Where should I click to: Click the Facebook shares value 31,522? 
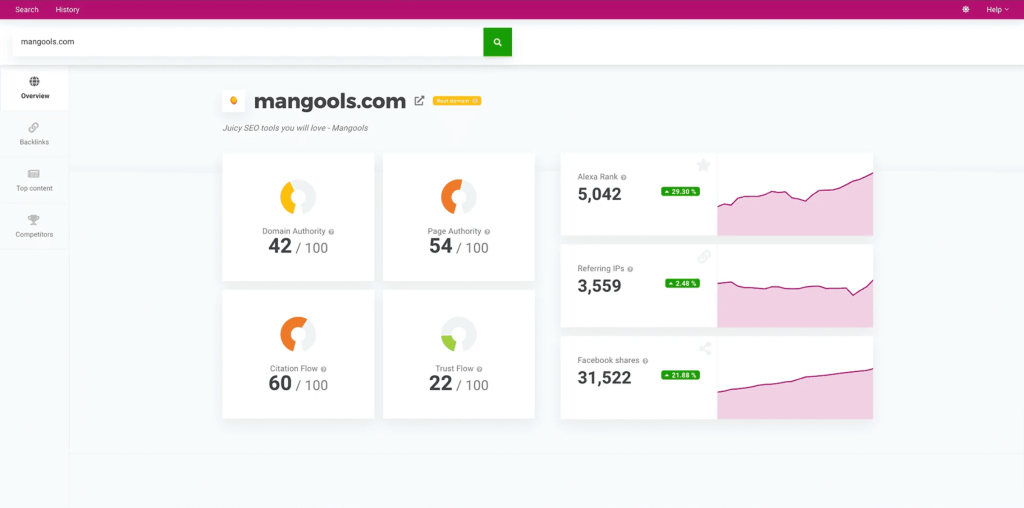point(604,378)
